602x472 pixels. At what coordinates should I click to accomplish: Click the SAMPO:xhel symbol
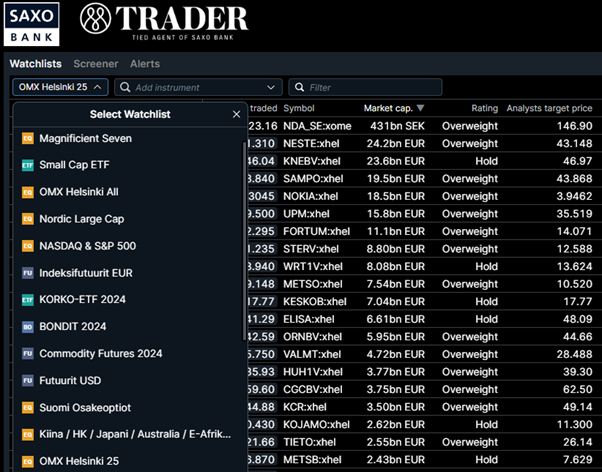tap(313, 179)
